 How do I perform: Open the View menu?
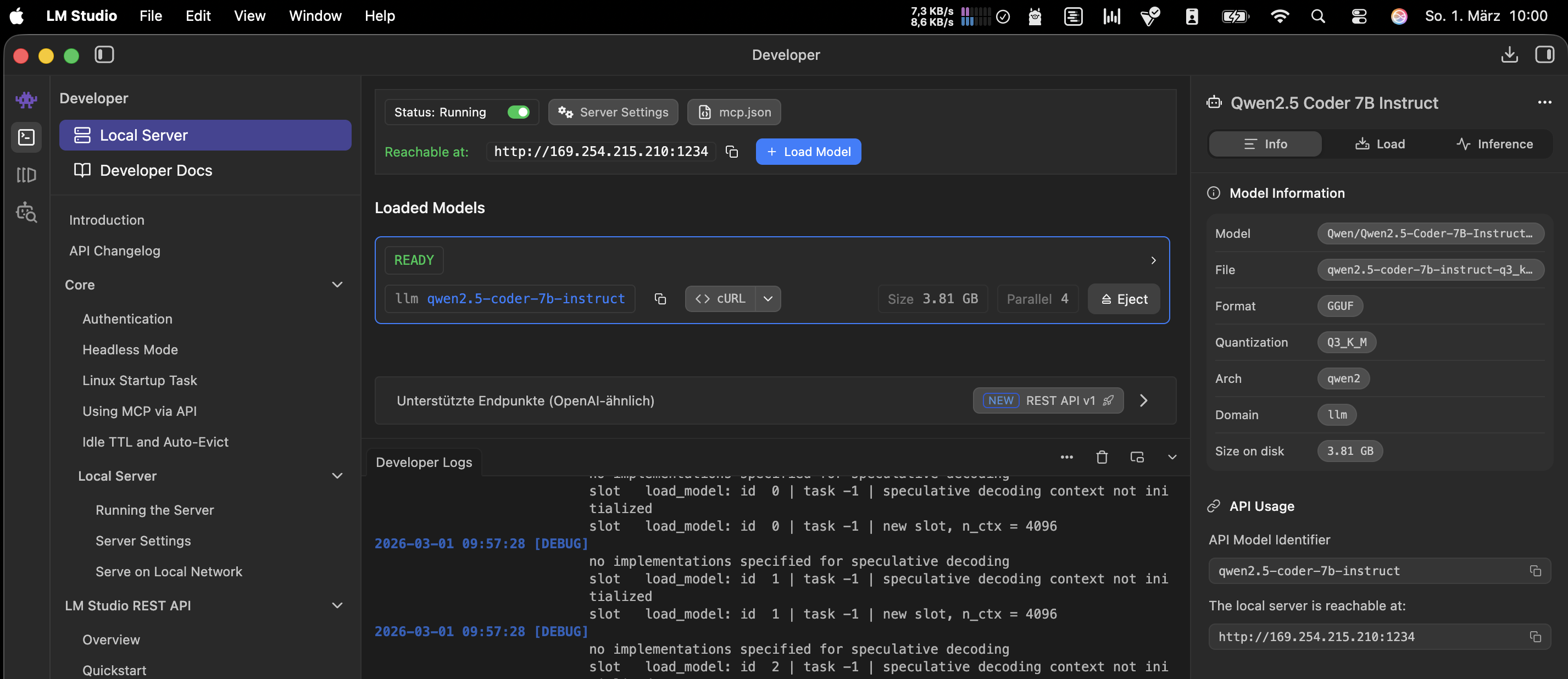(x=249, y=16)
